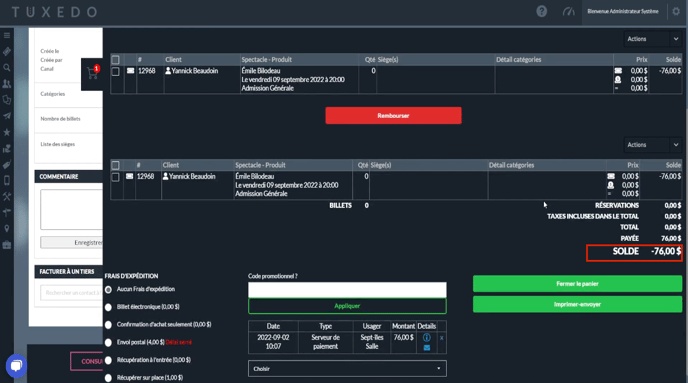View payment details via the info icon
688x383 pixels.
click(426, 337)
